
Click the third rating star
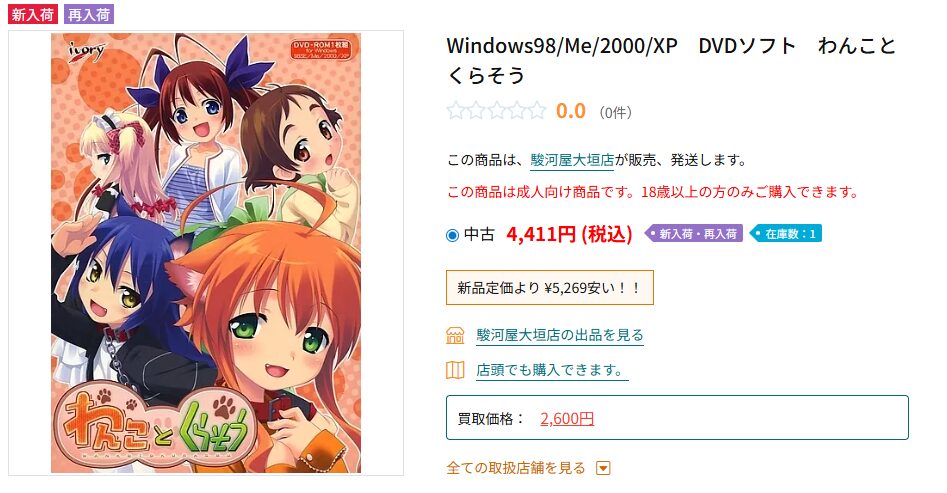point(496,111)
